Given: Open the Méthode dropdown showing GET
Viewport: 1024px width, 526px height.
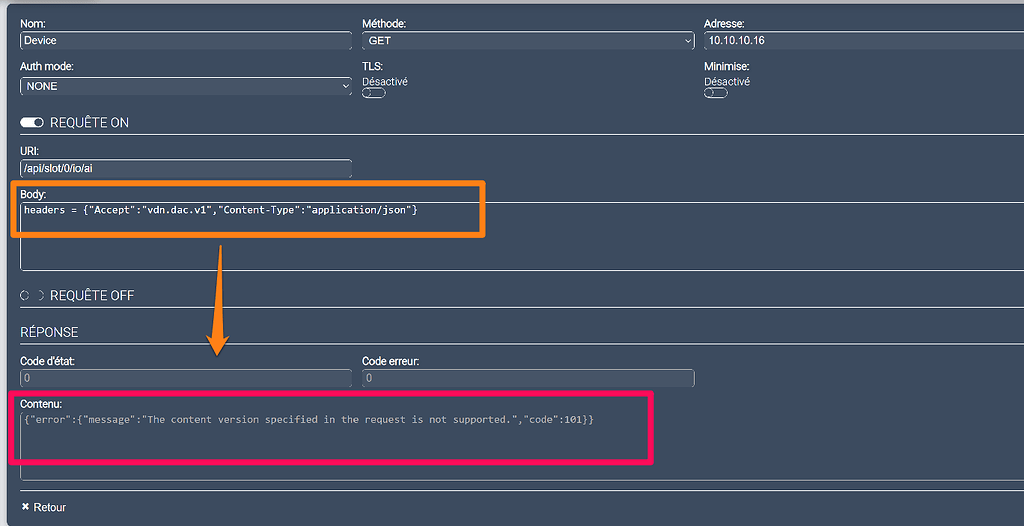Looking at the screenshot, I should point(528,41).
